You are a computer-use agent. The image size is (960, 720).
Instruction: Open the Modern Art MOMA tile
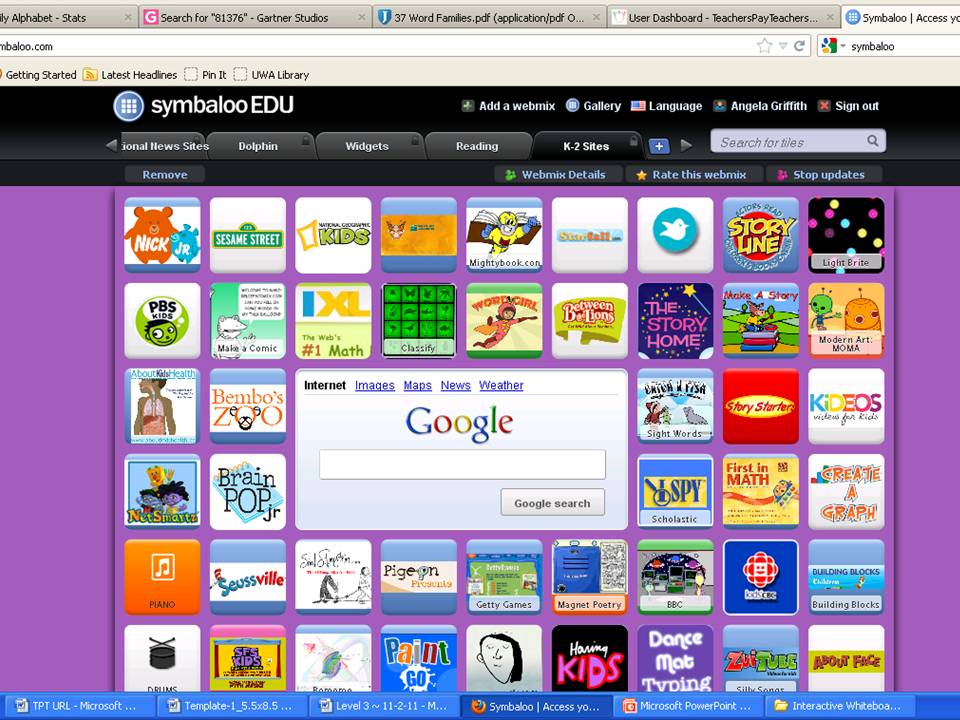[x=846, y=321]
